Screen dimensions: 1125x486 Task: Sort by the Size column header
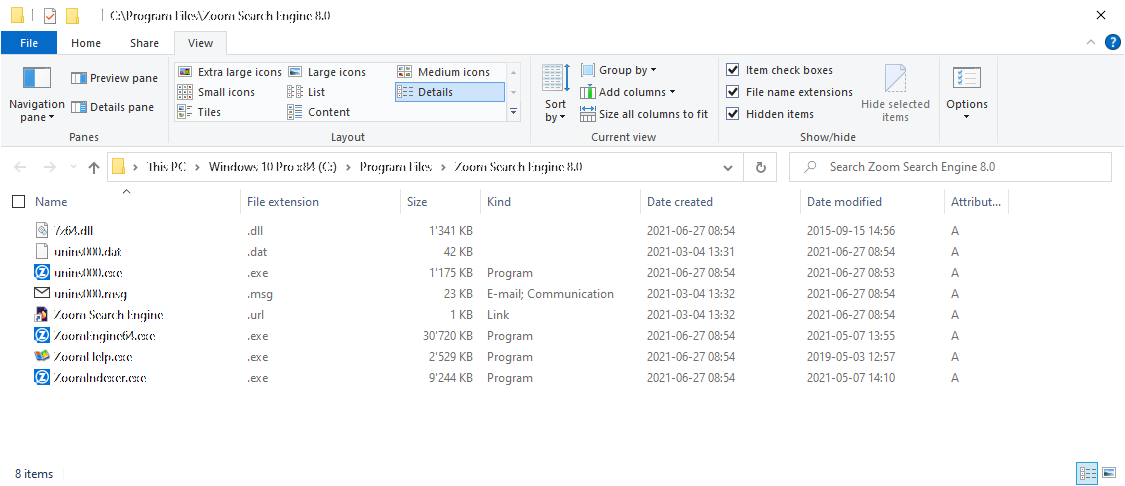[x=417, y=202]
